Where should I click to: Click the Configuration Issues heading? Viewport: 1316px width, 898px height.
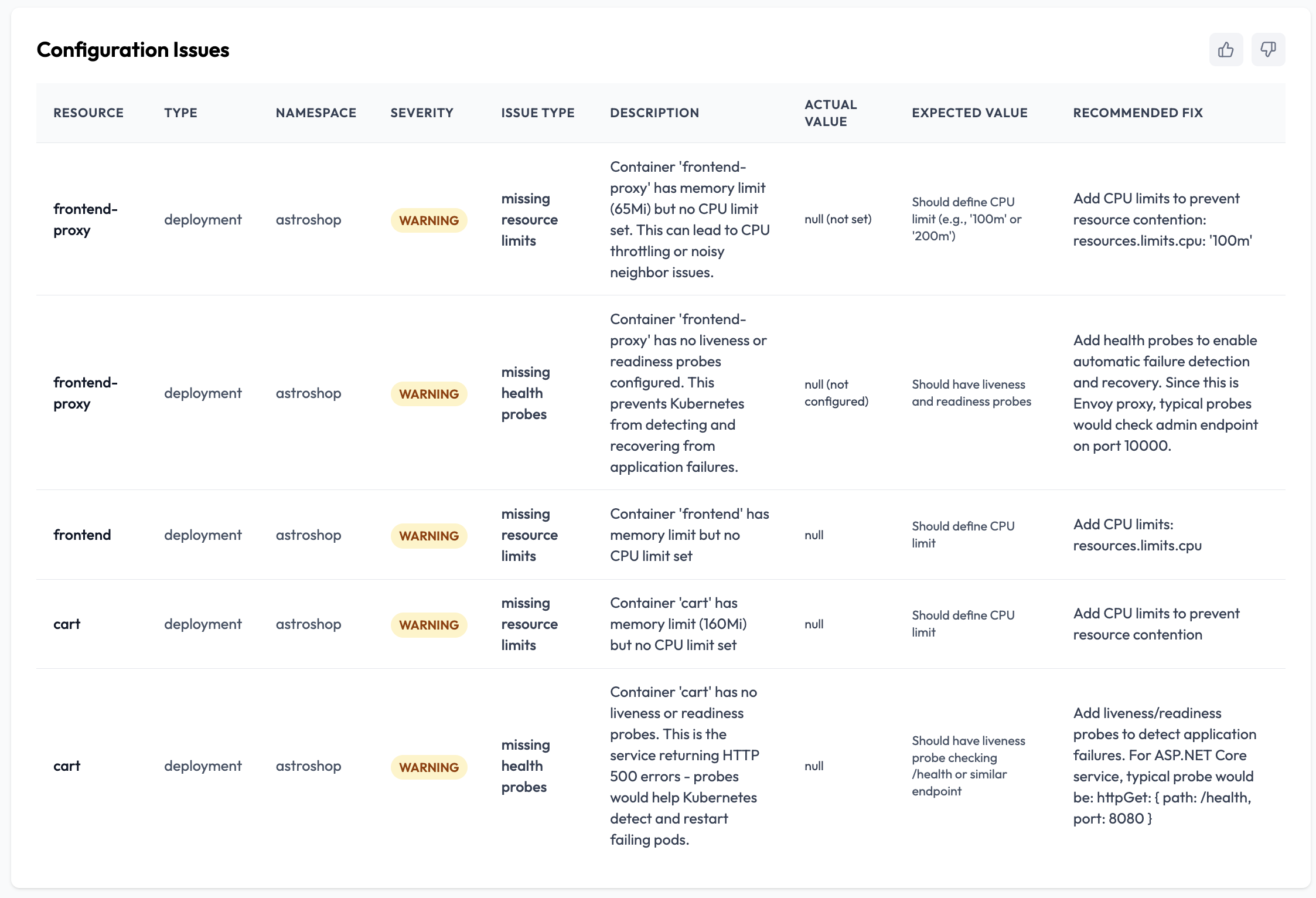(x=133, y=50)
